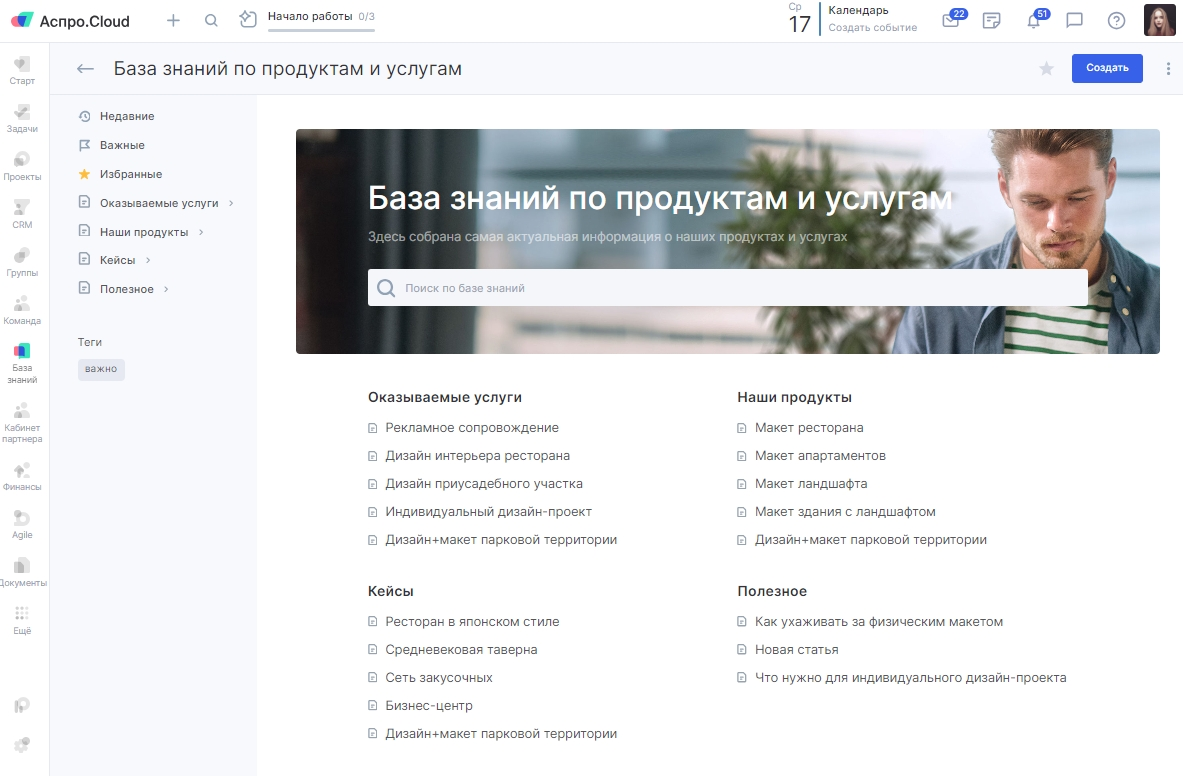Viewport: 1183px width, 776px height.
Task: Toggle favorite star for knowledge base
Action: pos(1046,69)
